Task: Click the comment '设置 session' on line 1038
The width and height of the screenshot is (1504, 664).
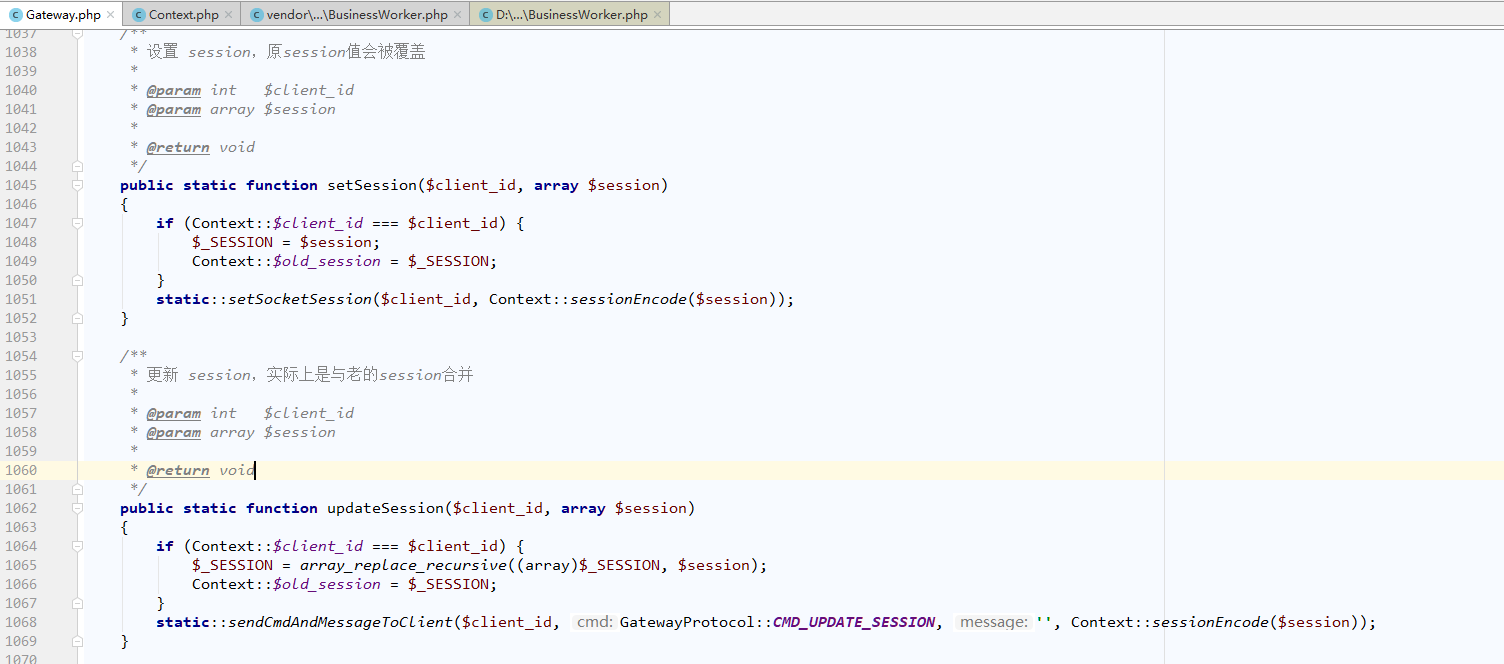Action: point(199,52)
